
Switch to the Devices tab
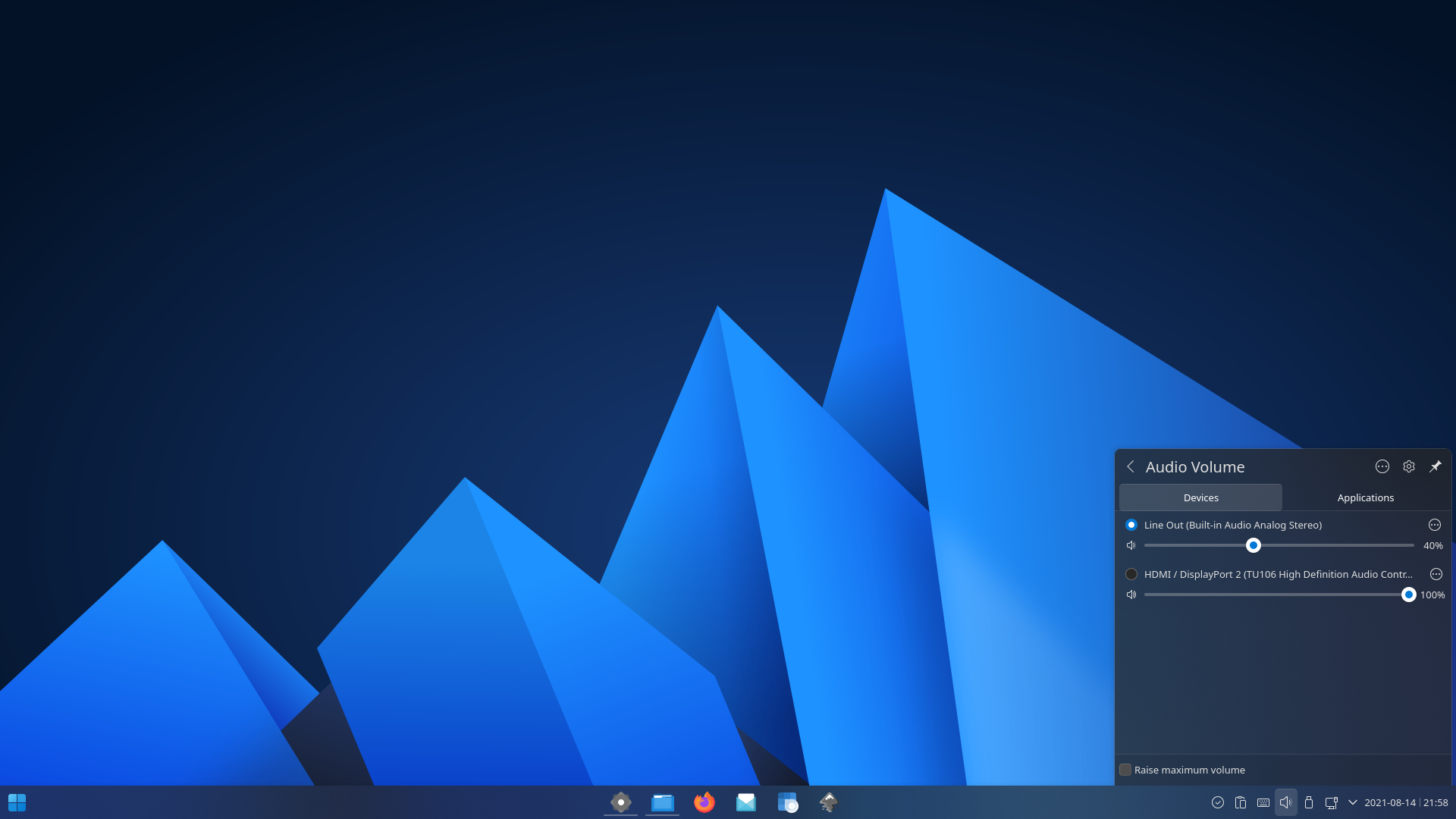pyautogui.click(x=1201, y=497)
